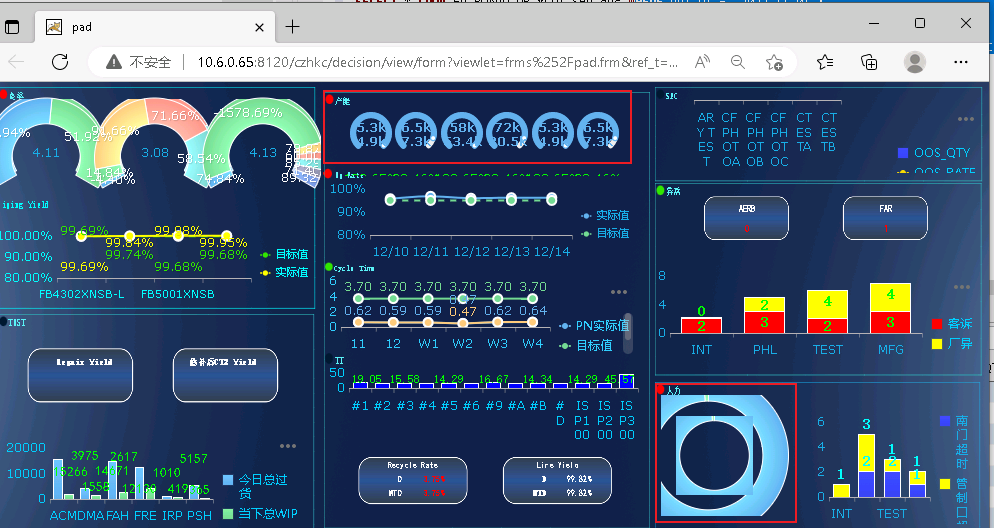Toggle 目标值 legend beside Cycle Time chart
The image size is (994, 528).
pos(586,345)
